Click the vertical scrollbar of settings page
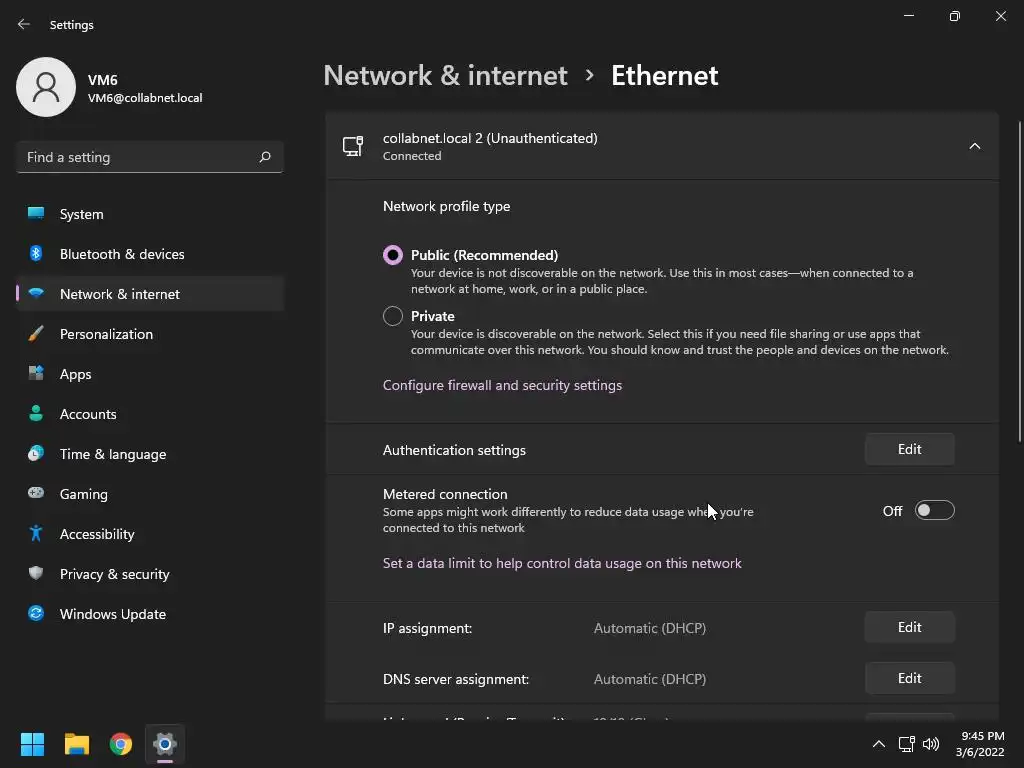The width and height of the screenshot is (1024, 768). [1019, 280]
